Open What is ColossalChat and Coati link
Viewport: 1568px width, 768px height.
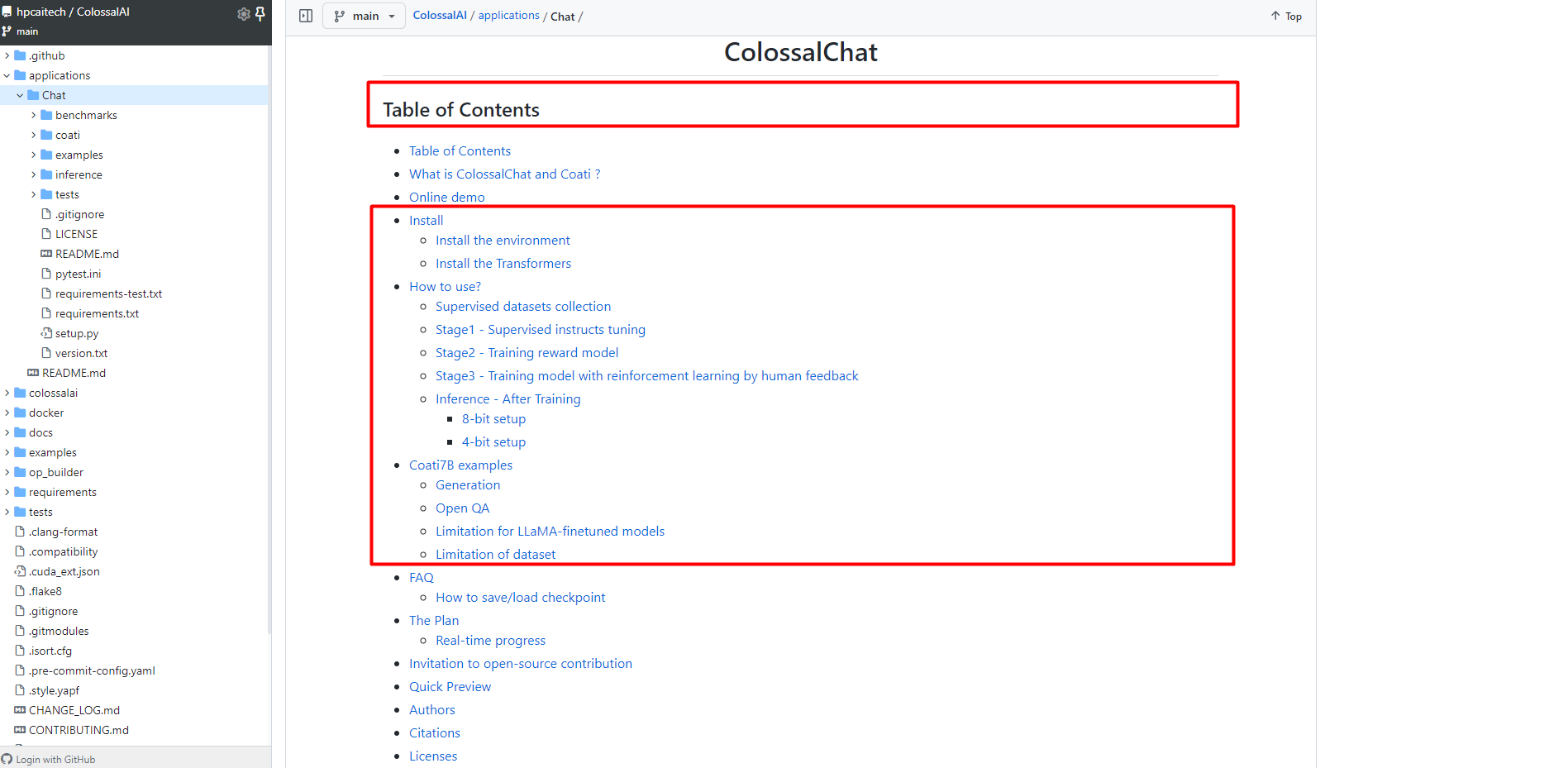504,174
